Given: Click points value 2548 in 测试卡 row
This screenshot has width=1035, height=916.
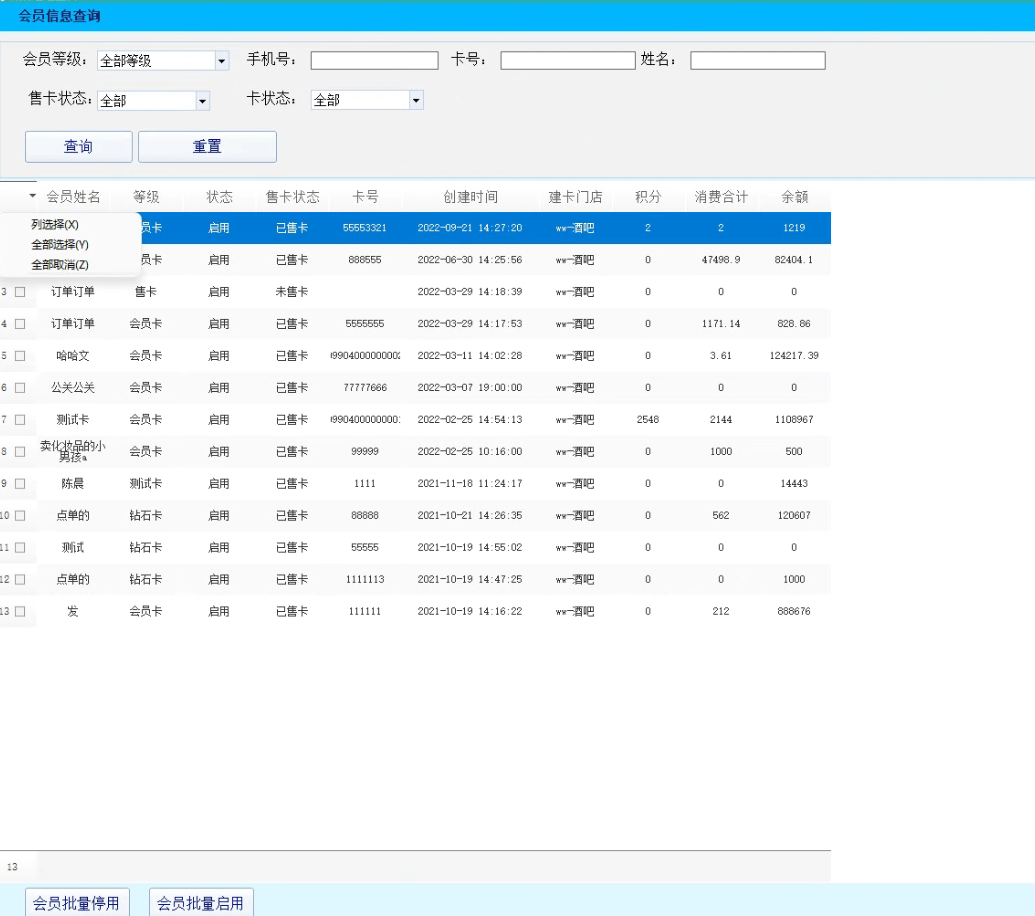Looking at the screenshot, I should (648, 420).
